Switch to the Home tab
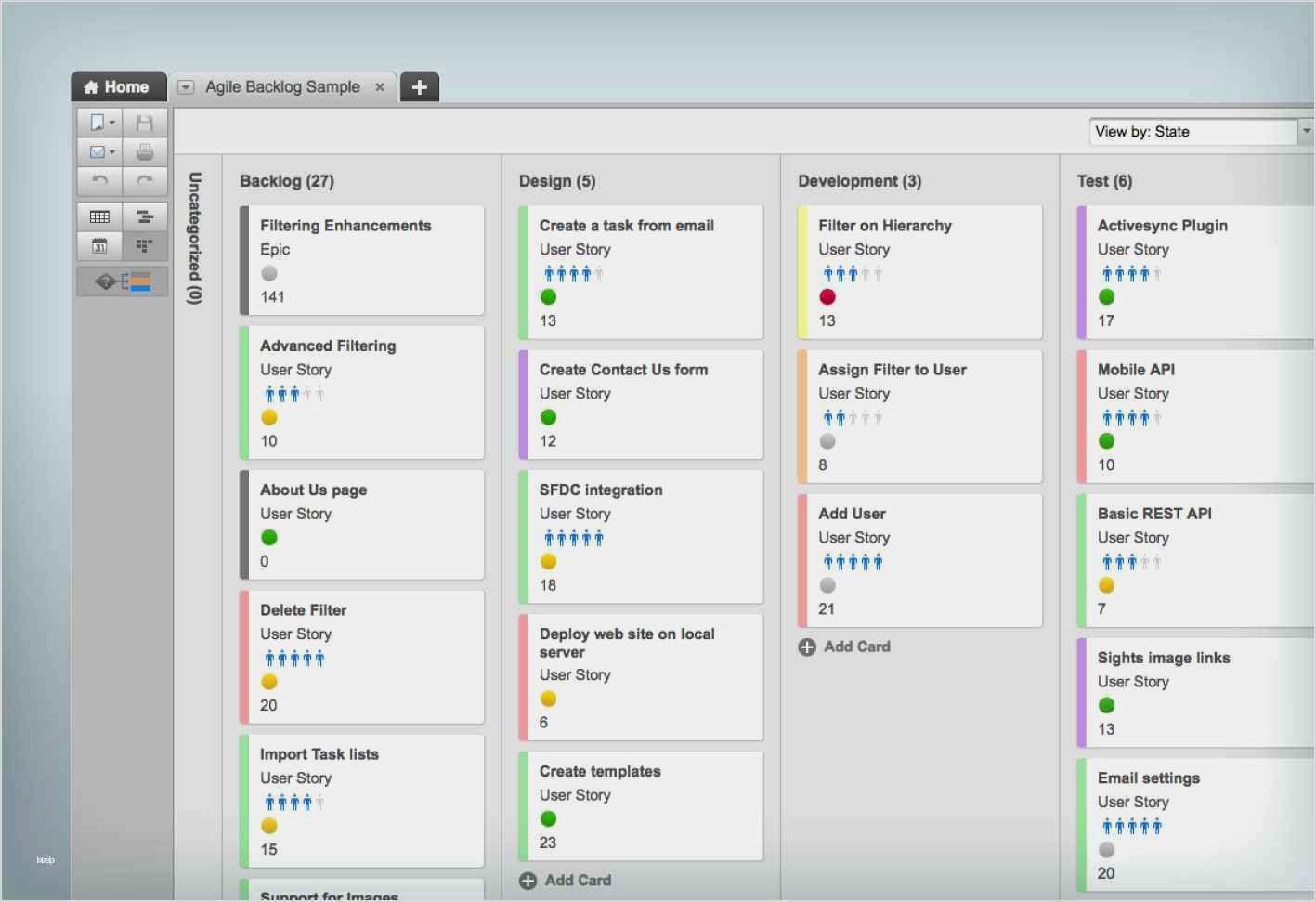The width and height of the screenshot is (1316, 902). tap(118, 86)
